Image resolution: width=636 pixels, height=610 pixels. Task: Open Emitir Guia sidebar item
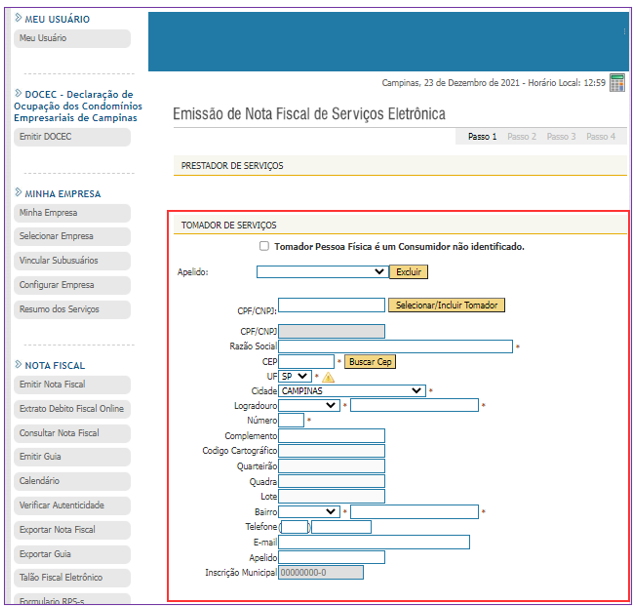(72, 457)
